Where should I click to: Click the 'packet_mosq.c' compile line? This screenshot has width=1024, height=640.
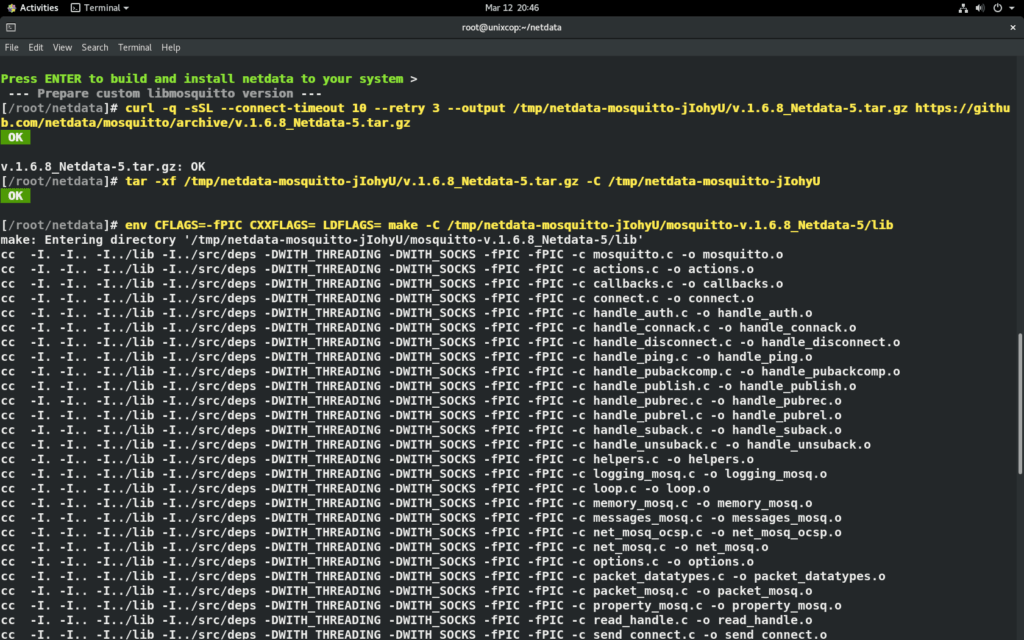click(x=406, y=590)
